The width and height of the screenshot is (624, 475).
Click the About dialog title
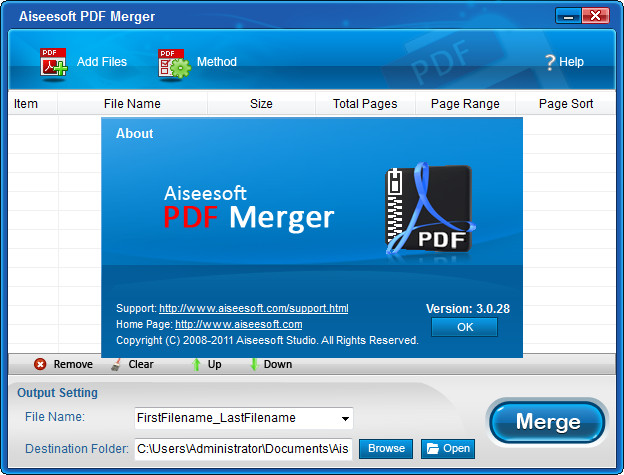135,134
